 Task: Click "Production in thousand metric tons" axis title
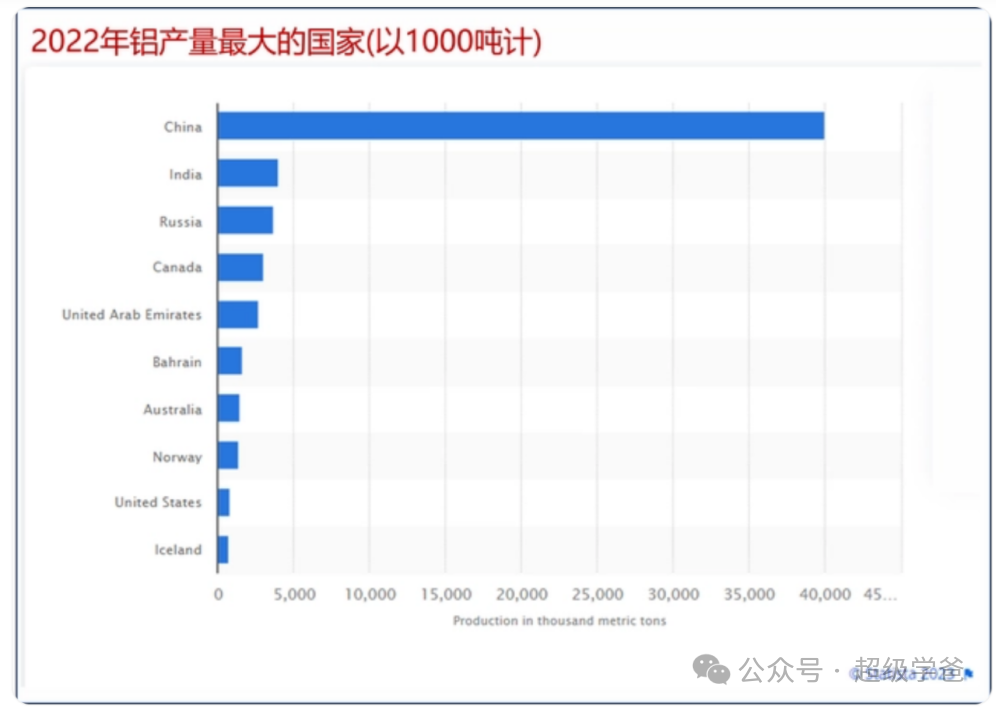click(x=559, y=621)
